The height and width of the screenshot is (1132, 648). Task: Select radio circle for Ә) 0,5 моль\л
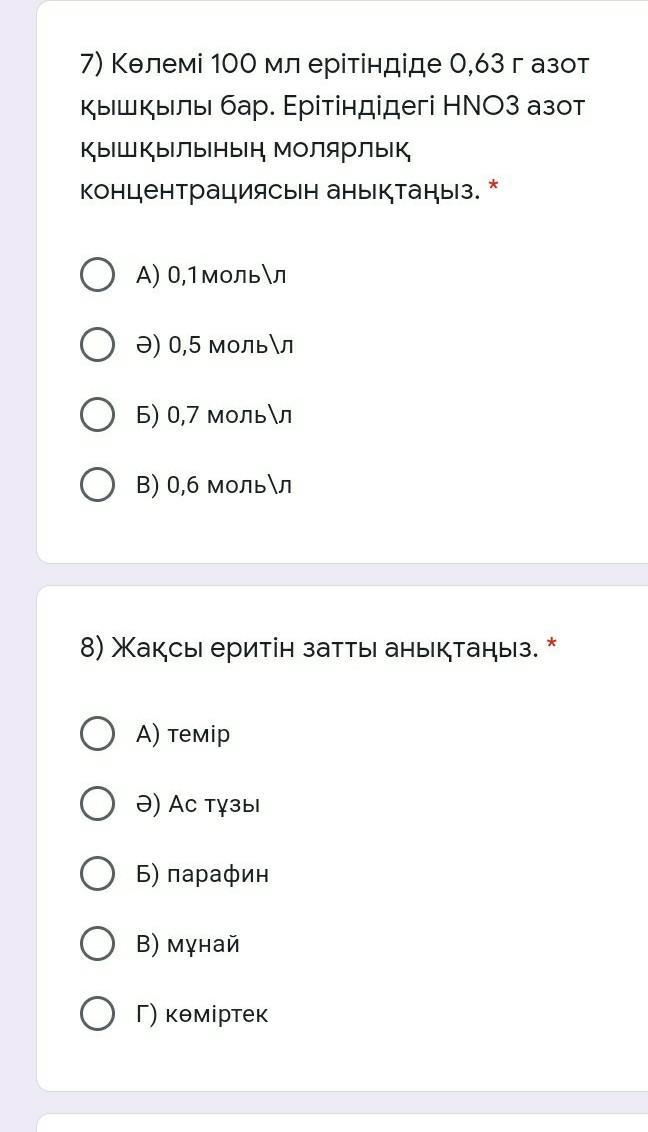97,345
